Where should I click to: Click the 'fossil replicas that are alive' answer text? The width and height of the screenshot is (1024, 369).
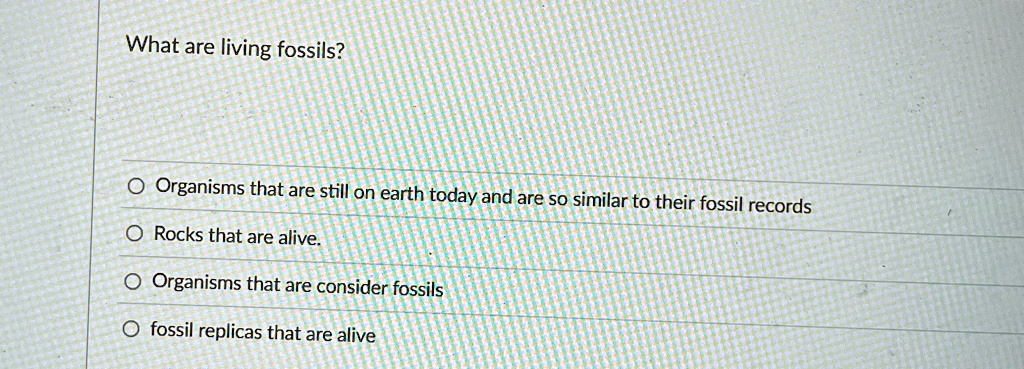click(x=263, y=333)
